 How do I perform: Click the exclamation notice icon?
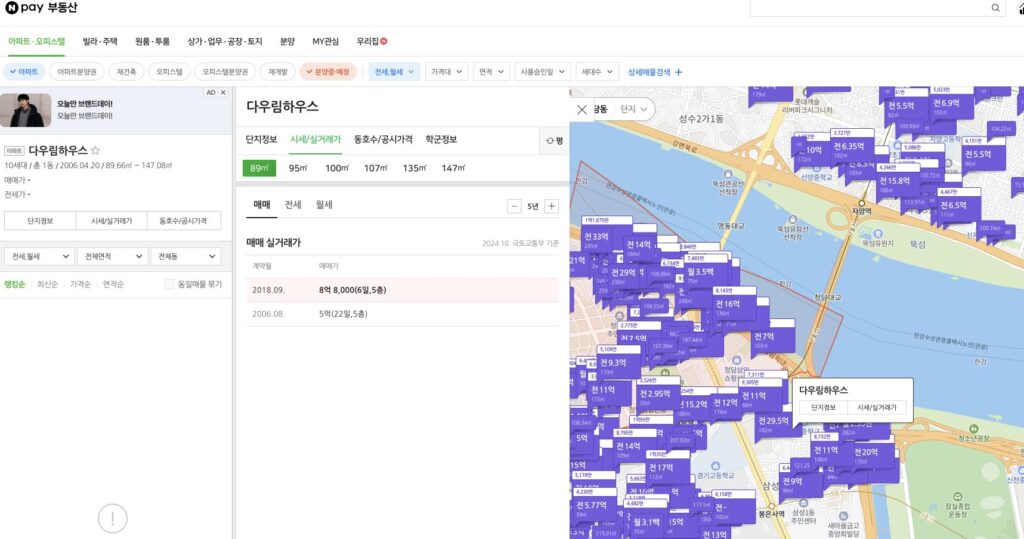tap(112, 519)
